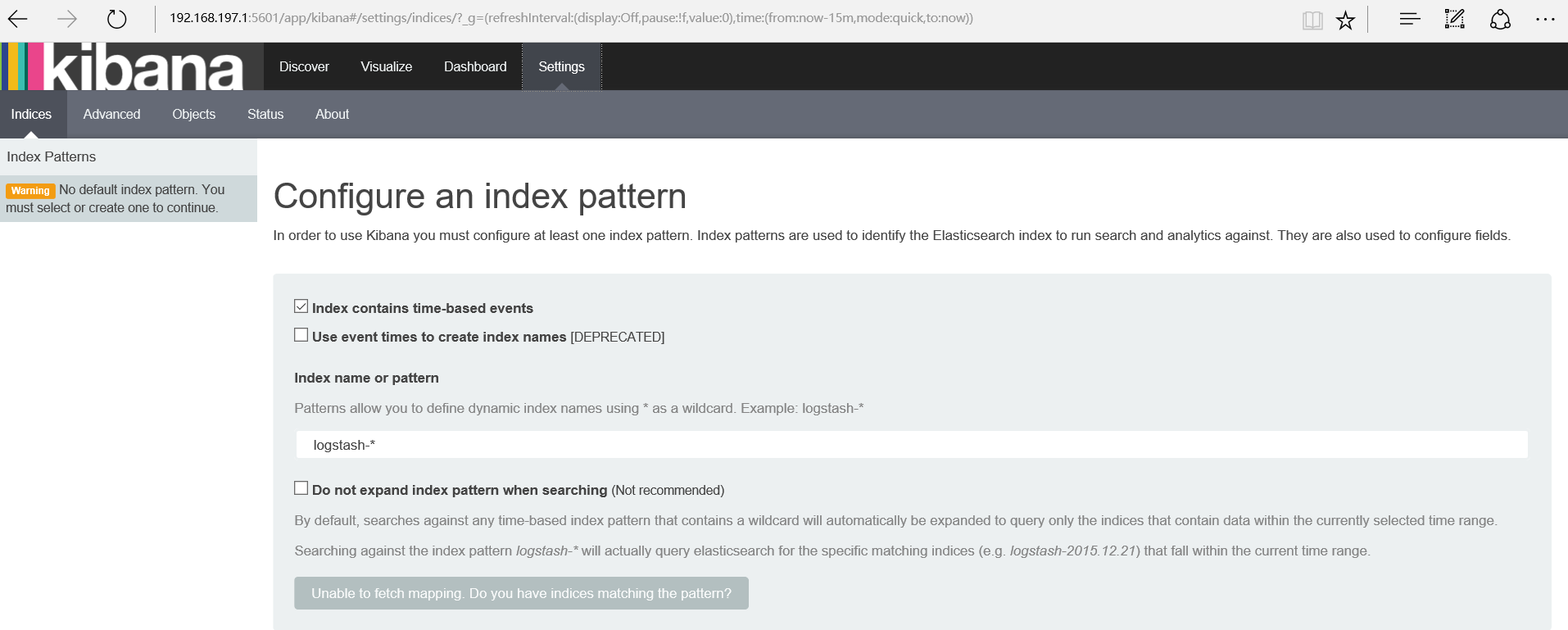Switch to the Visualize tab

pos(386,66)
